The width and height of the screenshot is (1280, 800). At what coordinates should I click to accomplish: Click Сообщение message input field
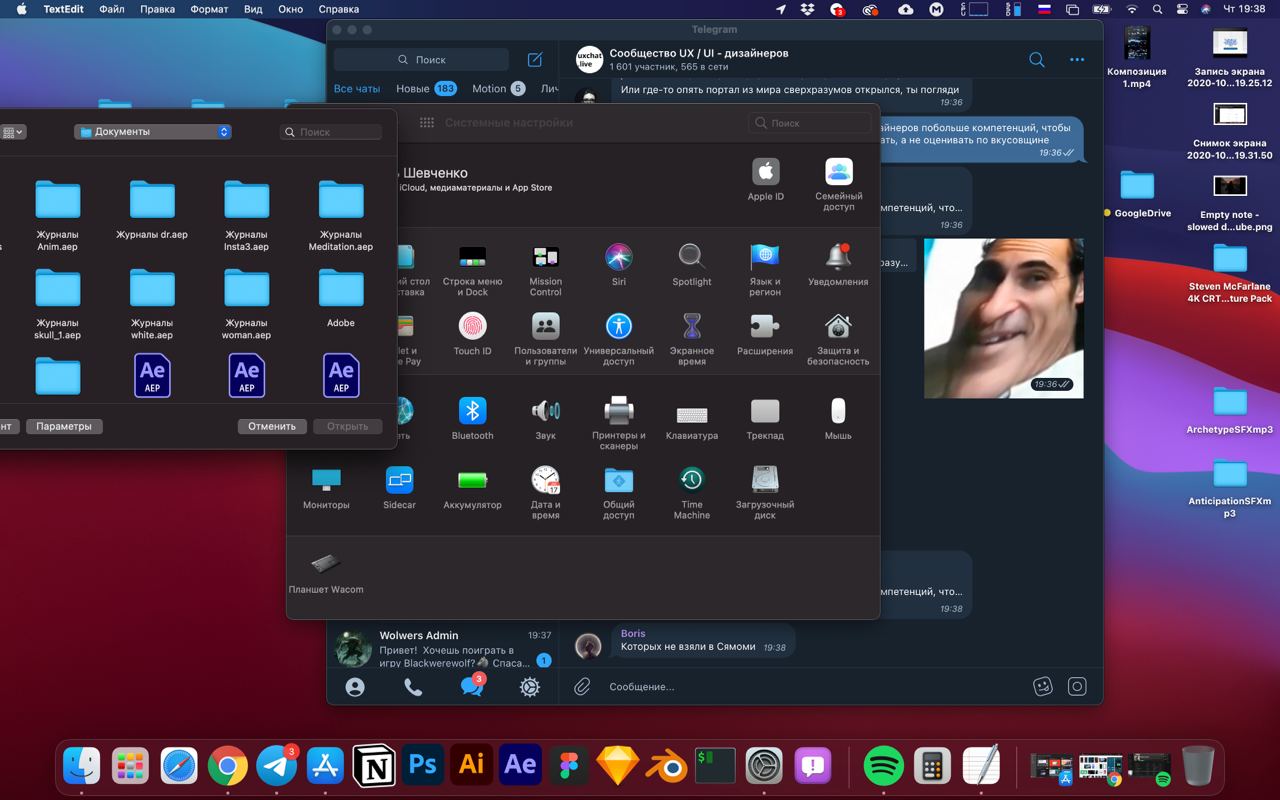(815, 686)
